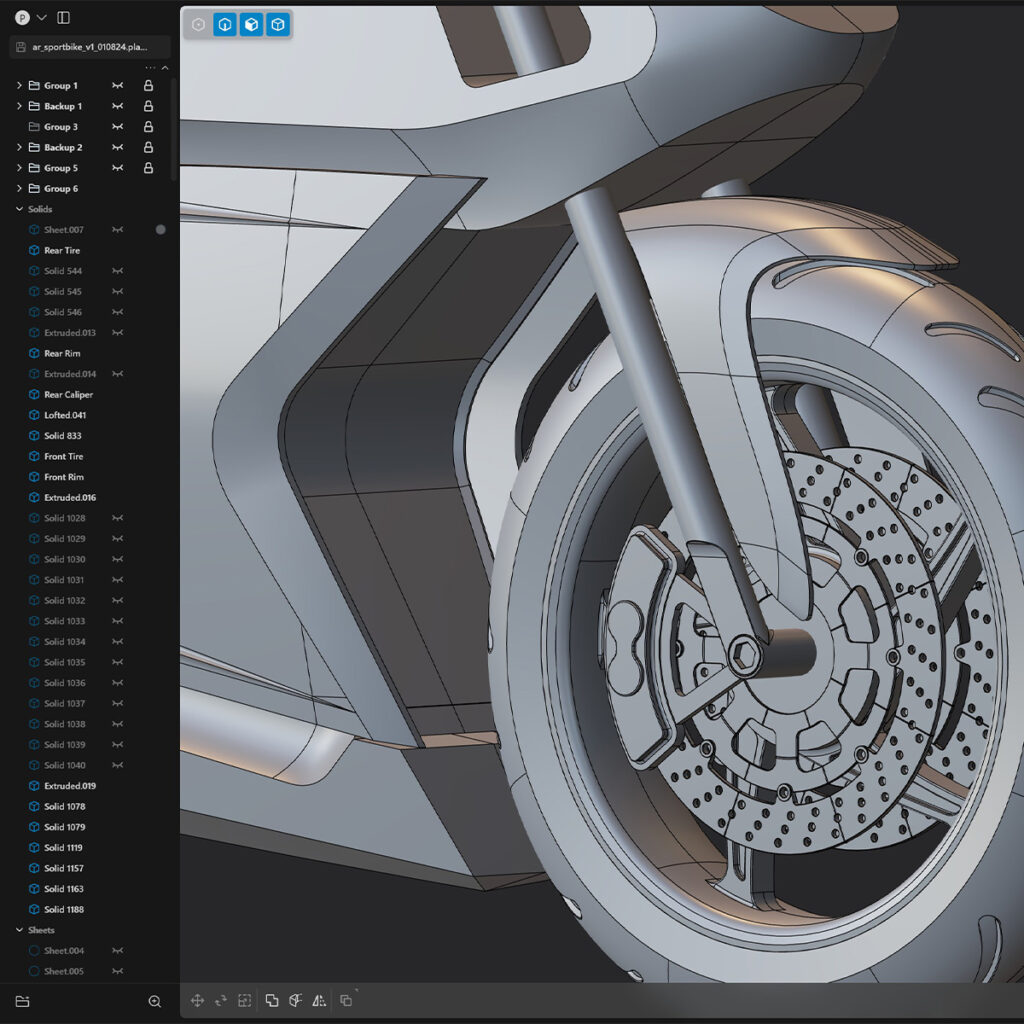Screen dimensions: 1024x1024
Task: Unlock the Backup 1 group
Action: point(148,106)
